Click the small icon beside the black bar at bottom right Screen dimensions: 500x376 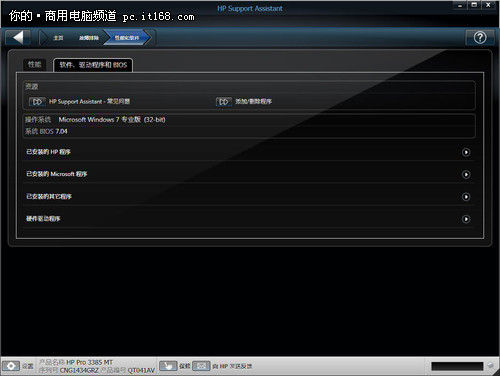point(490,366)
